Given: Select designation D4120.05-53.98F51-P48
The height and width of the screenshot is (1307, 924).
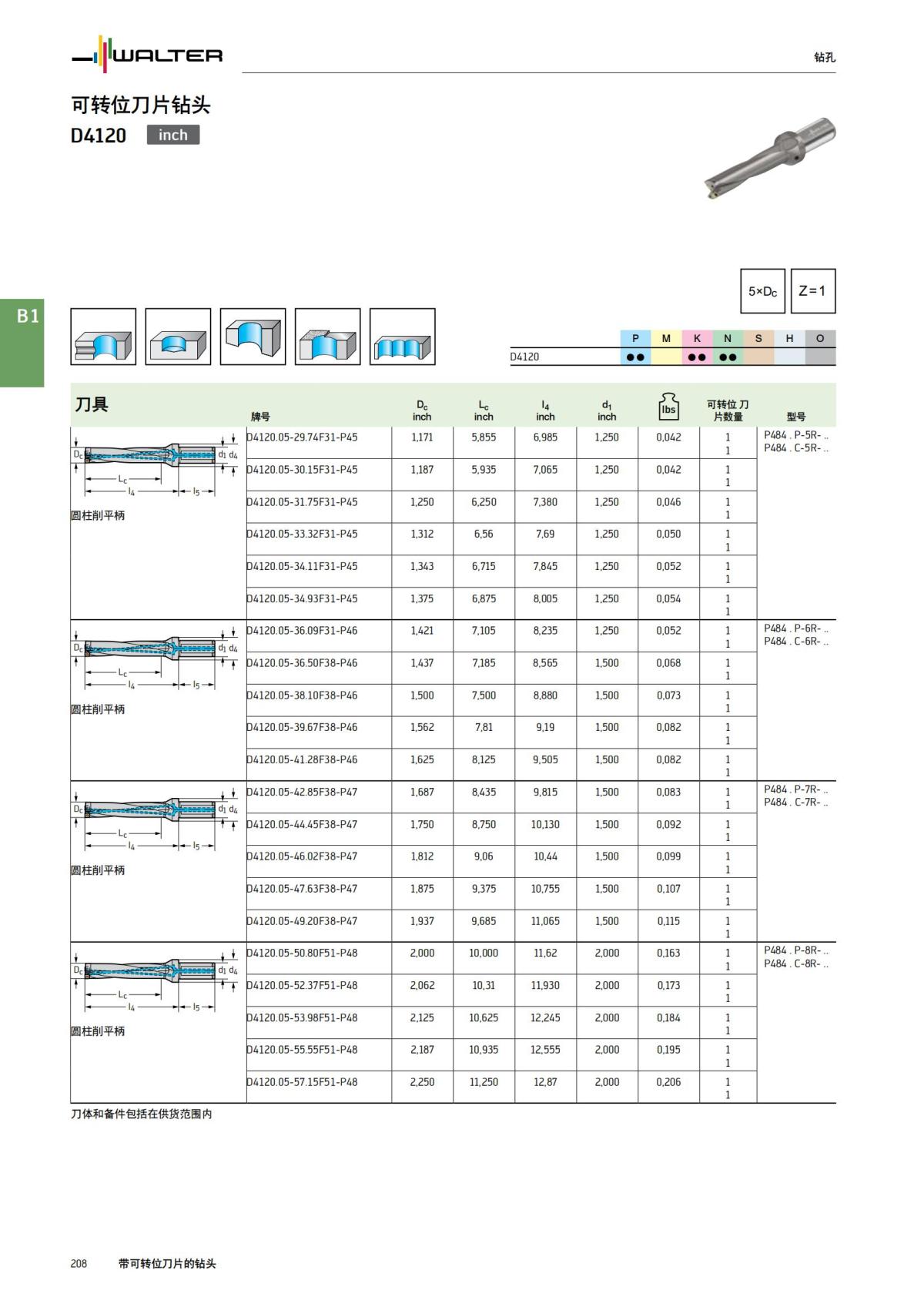Looking at the screenshot, I should tap(302, 1017).
